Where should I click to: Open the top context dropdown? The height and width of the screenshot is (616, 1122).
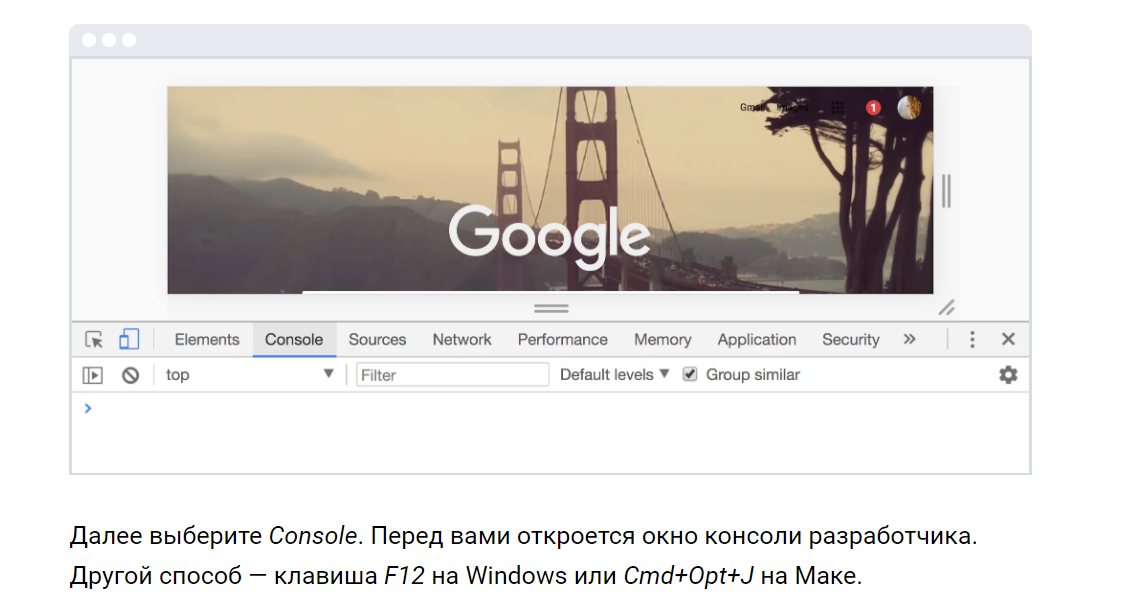tap(249, 375)
